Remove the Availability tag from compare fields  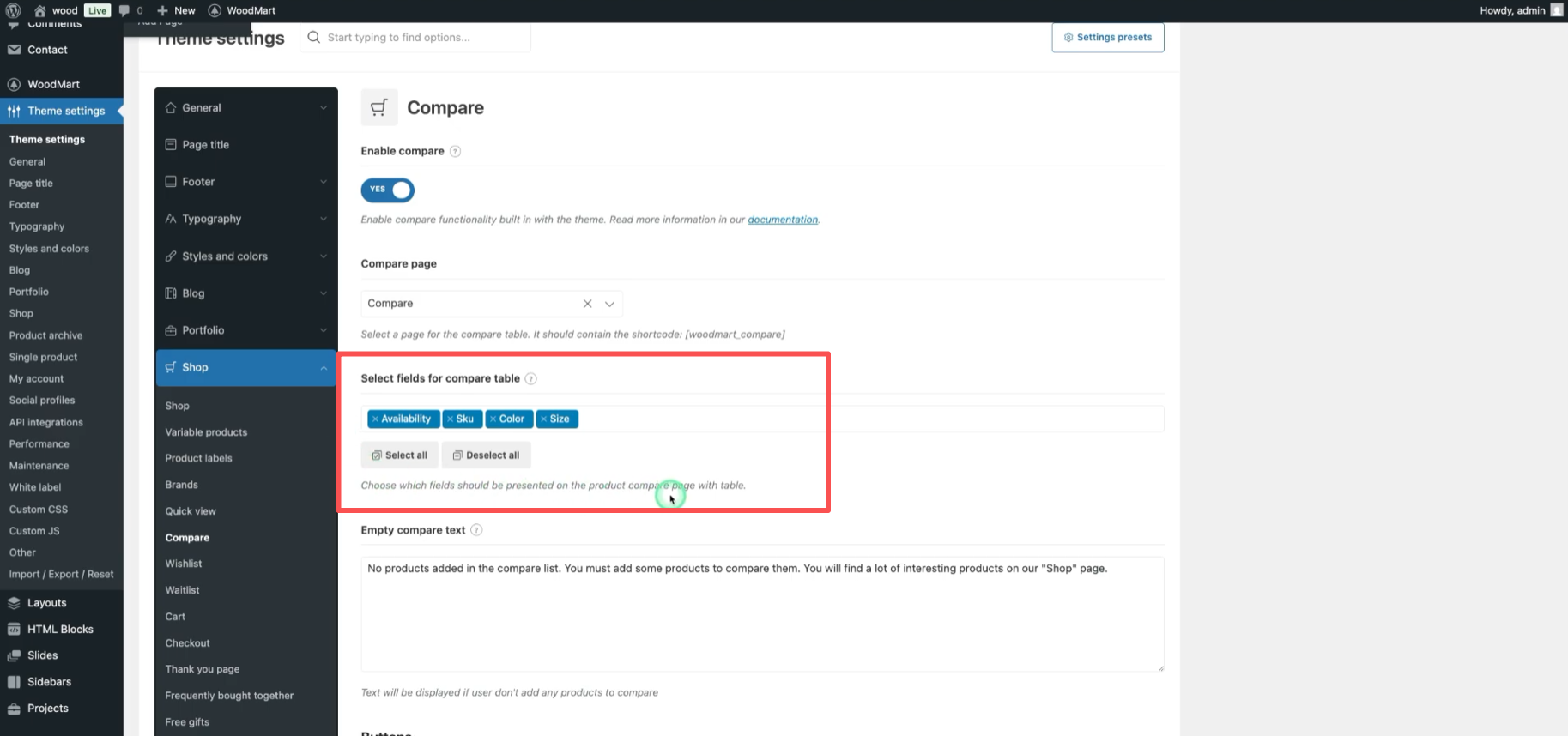coord(375,419)
